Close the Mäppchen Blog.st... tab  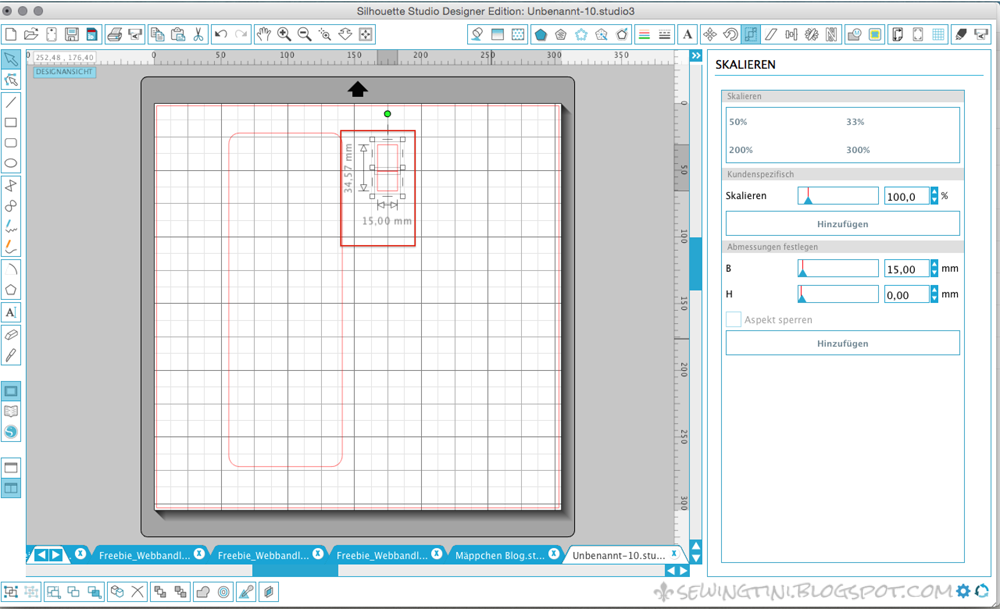(x=554, y=554)
